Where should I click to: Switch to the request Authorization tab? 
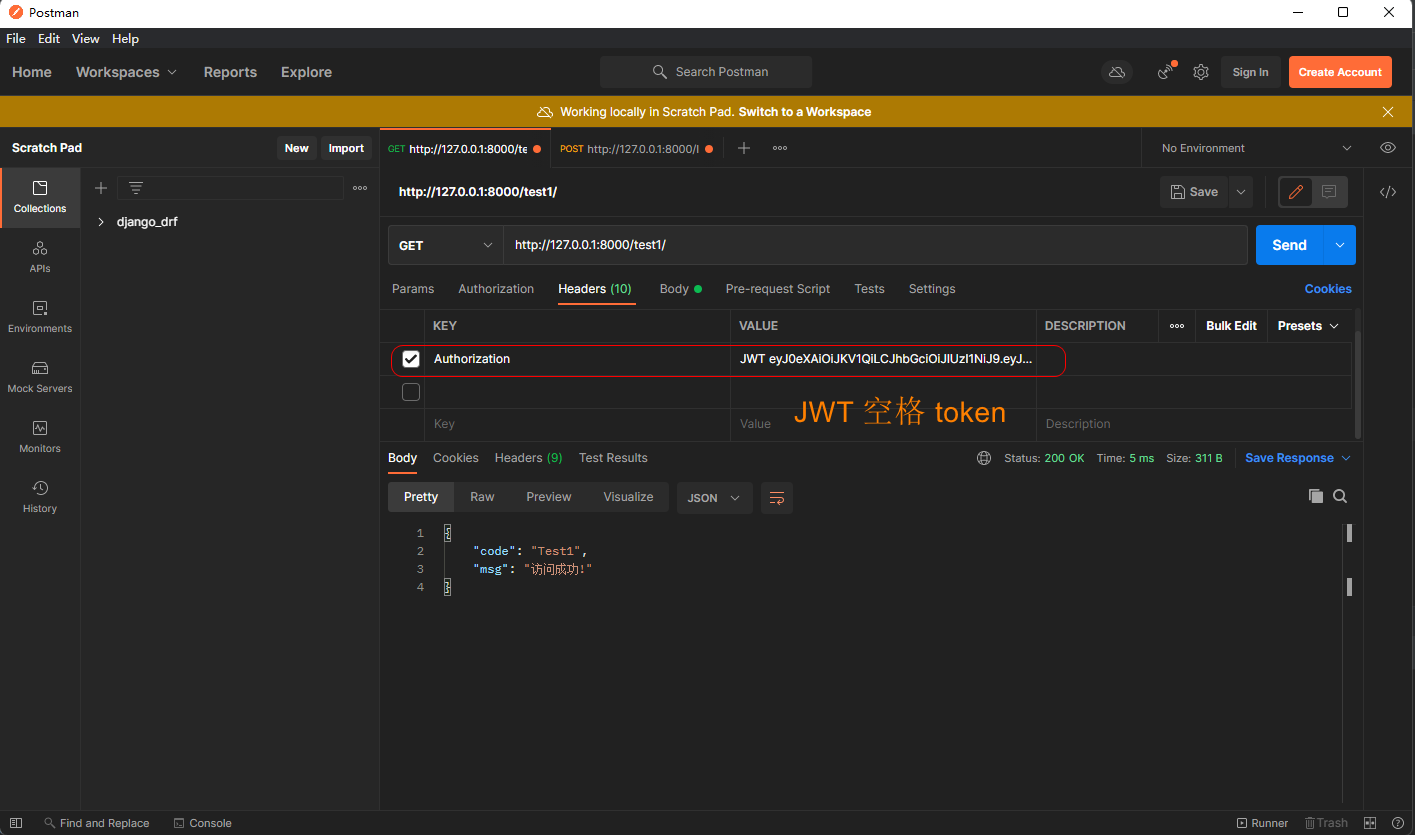pos(496,289)
